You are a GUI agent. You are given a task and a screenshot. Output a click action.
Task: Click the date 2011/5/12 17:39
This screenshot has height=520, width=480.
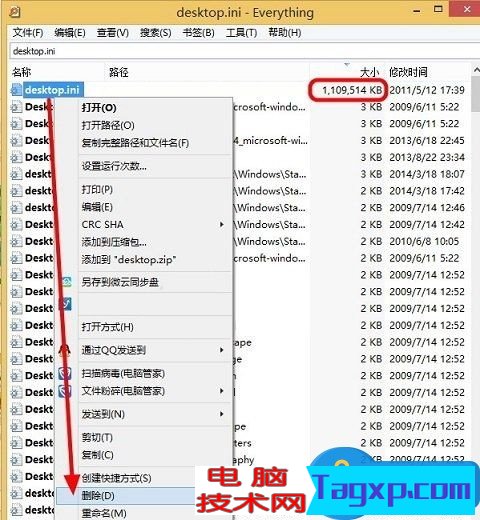point(427,90)
